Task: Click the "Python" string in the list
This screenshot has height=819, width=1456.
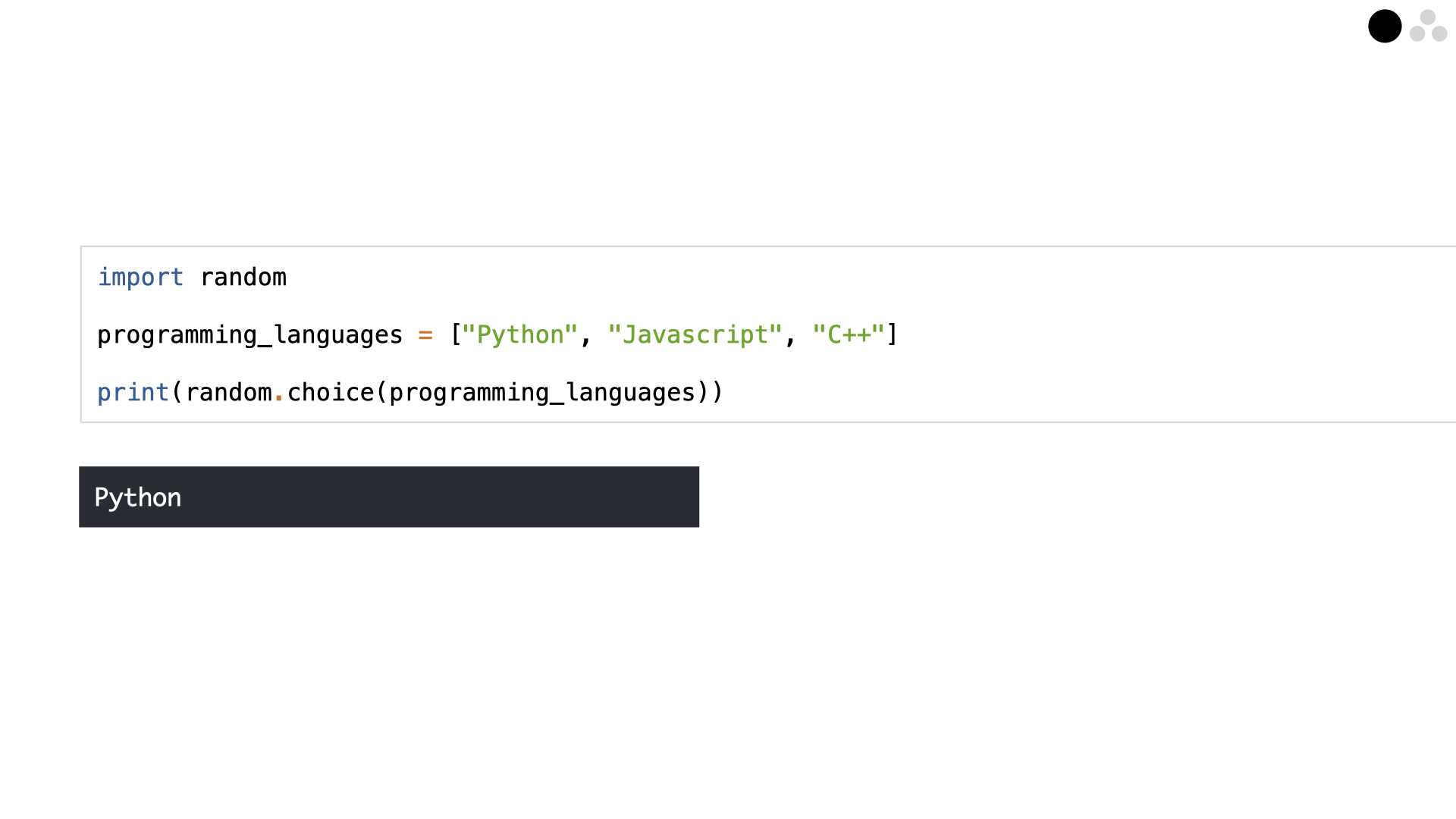Action: [520, 335]
